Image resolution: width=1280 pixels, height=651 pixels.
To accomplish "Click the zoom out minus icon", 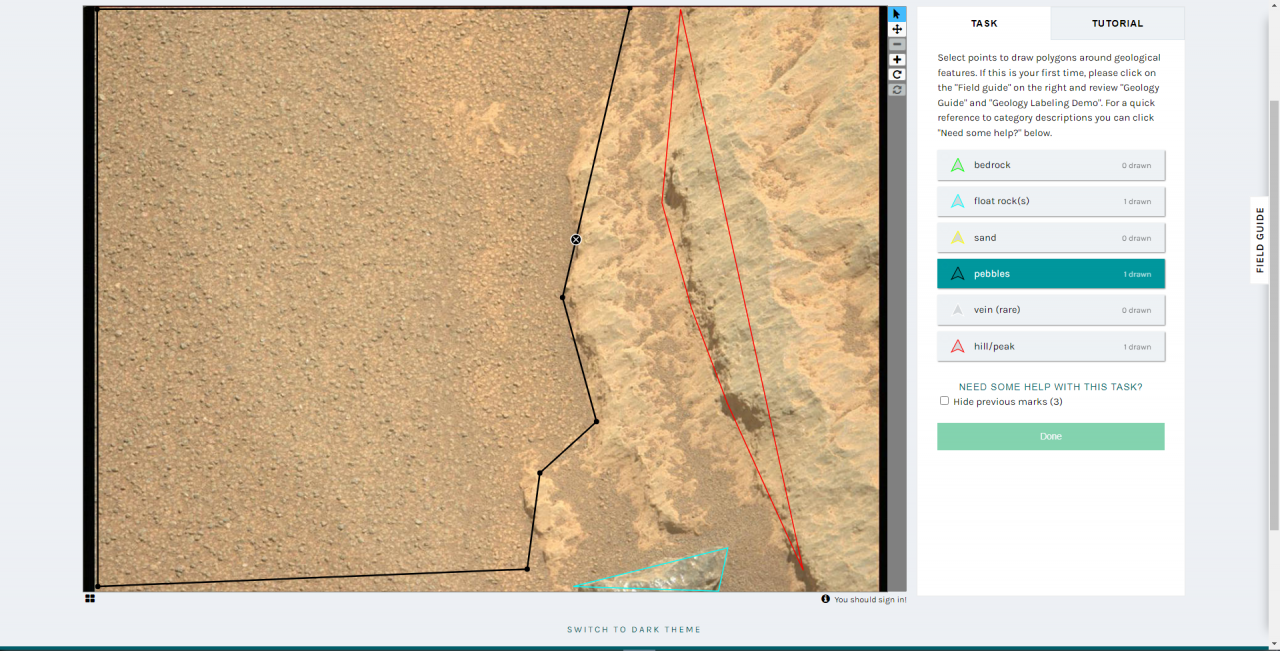I will point(897,44).
